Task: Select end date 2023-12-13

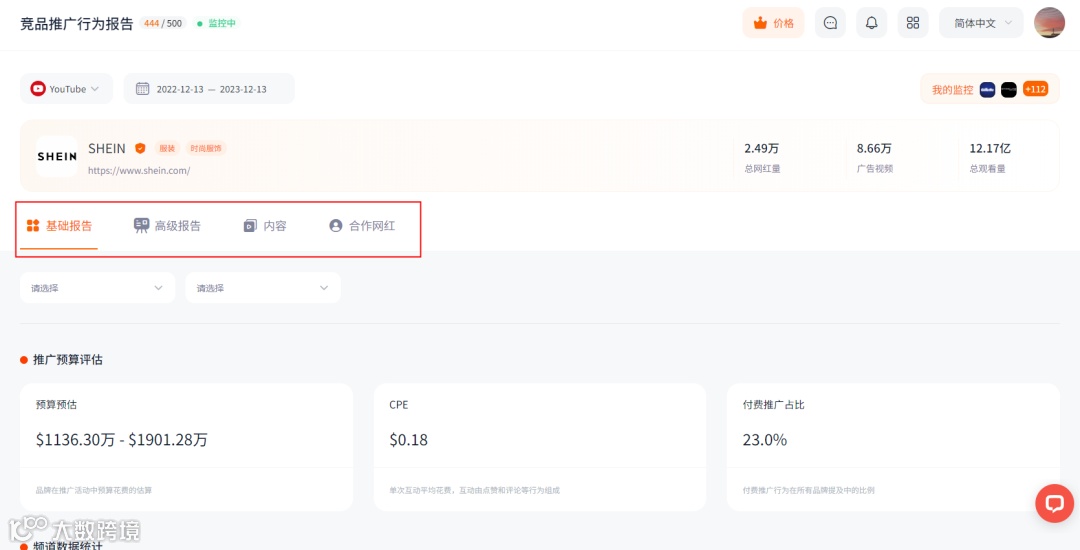Action: [x=243, y=89]
